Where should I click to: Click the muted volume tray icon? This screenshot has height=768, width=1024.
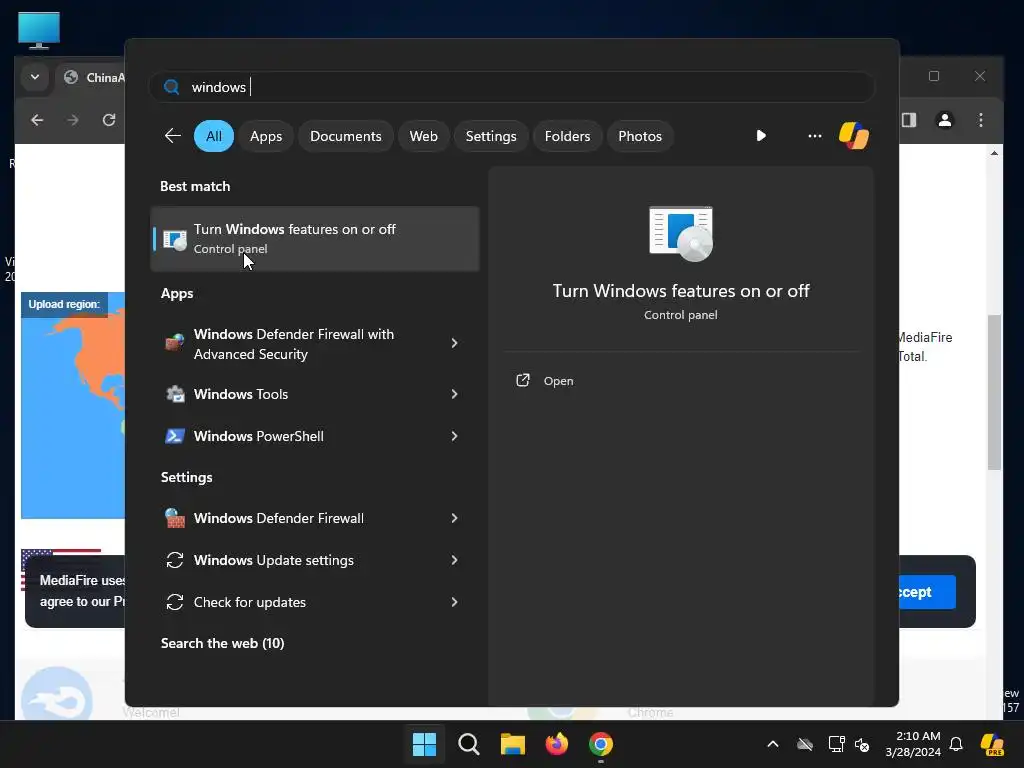(862, 744)
